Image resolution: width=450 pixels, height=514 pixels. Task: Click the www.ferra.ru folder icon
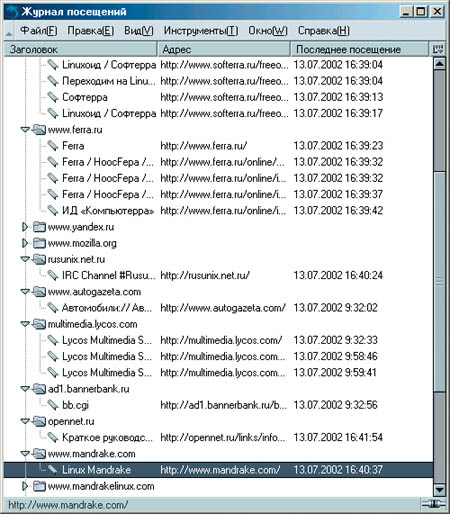(x=39, y=129)
